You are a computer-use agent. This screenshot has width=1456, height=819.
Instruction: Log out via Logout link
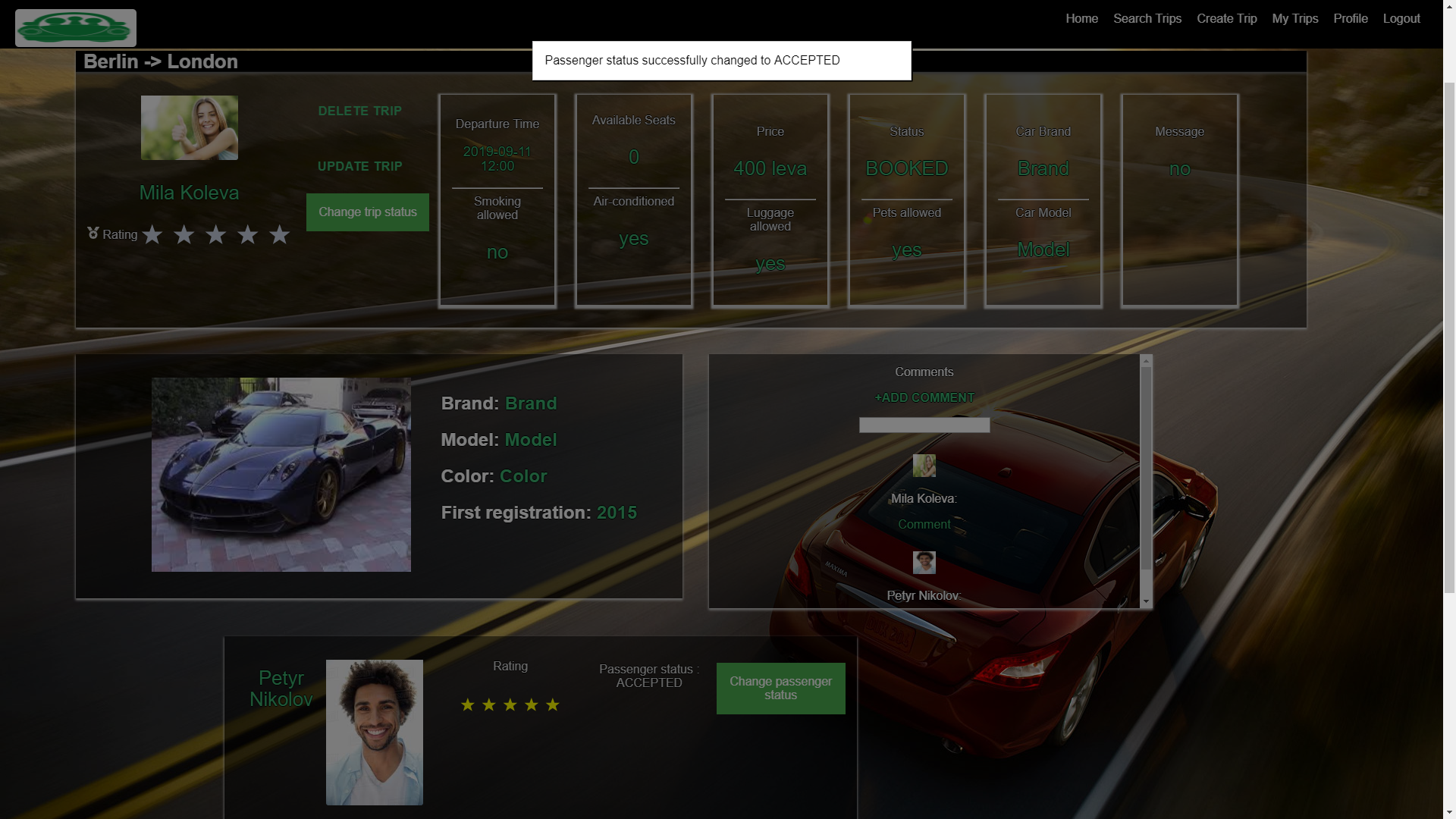point(1401,18)
